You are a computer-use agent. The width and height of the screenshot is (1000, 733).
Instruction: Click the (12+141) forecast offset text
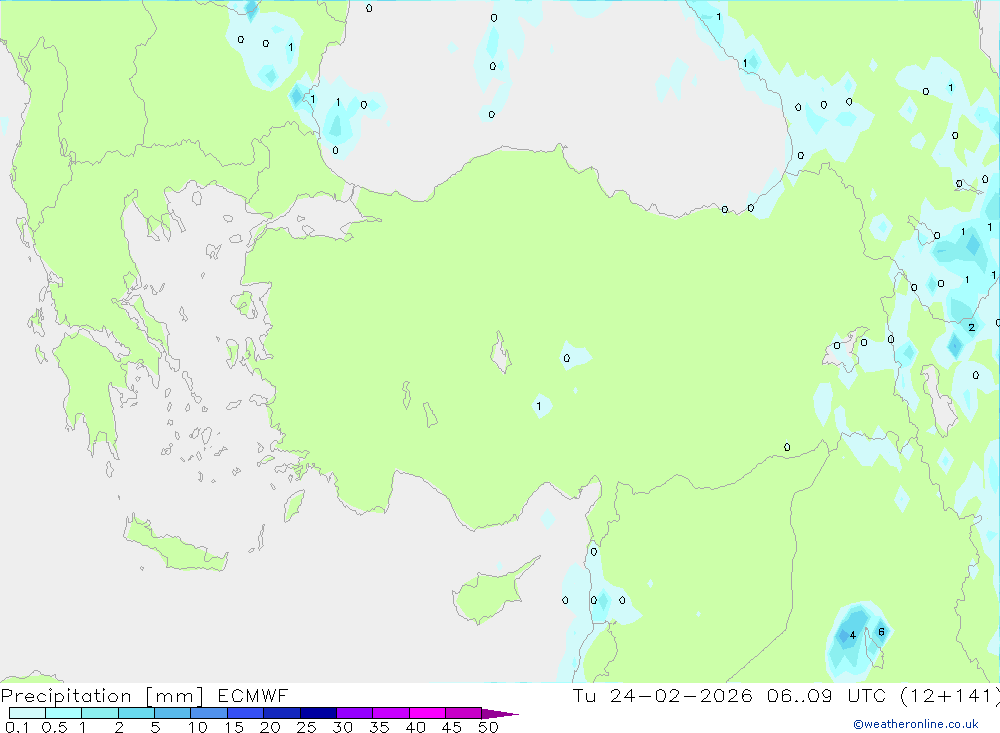tap(950, 695)
